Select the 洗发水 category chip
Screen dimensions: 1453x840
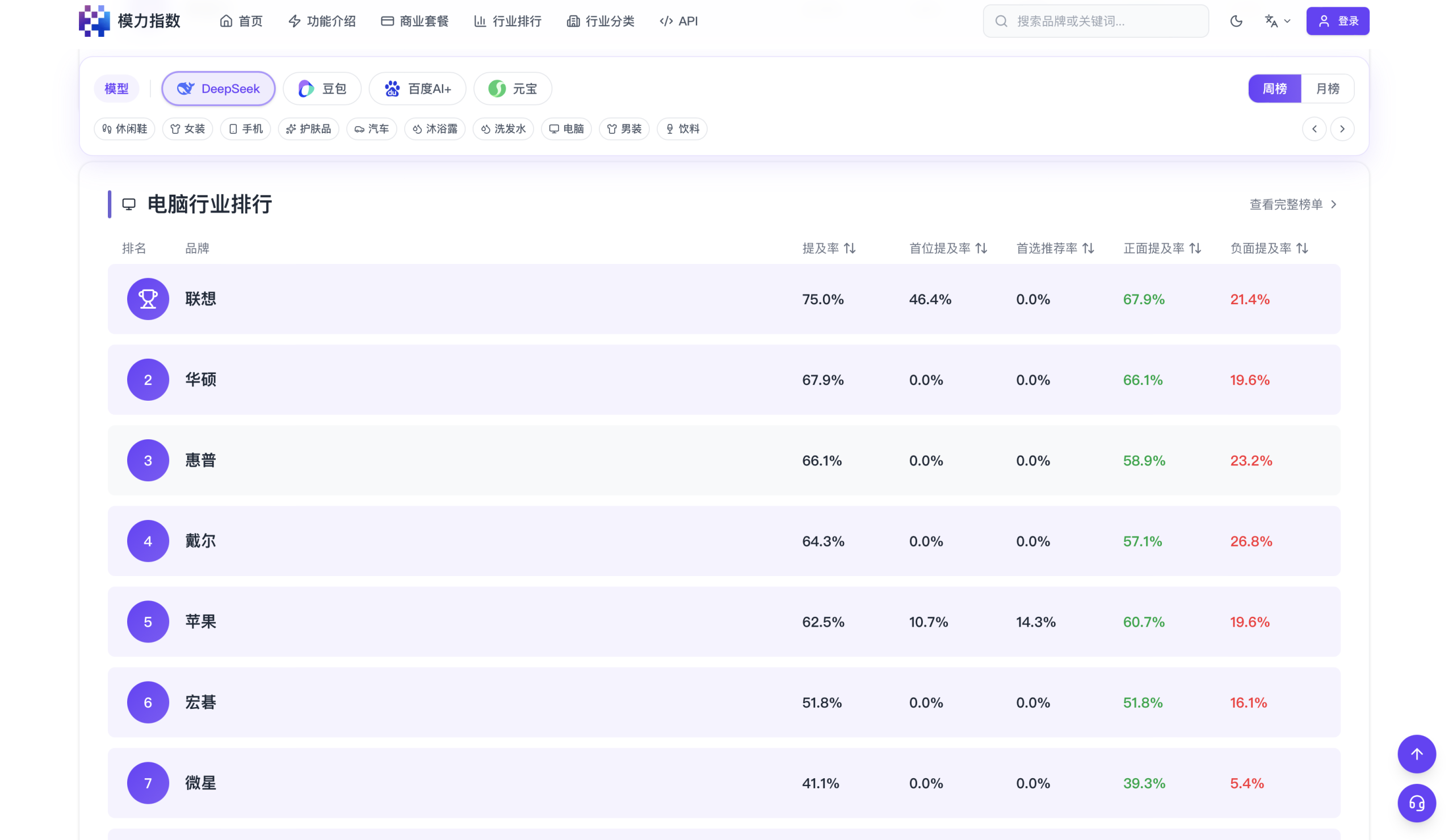pos(503,129)
